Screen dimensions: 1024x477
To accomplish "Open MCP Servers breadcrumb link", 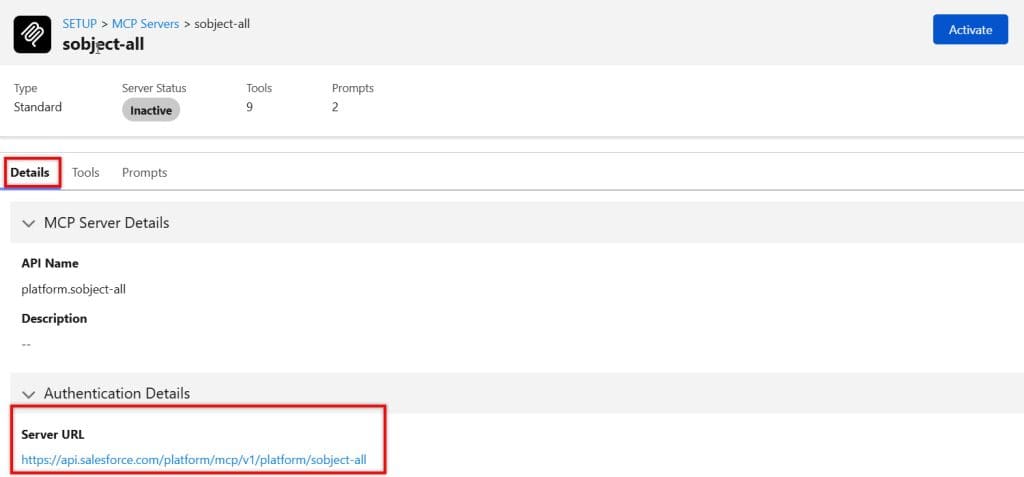I will (x=146, y=24).
